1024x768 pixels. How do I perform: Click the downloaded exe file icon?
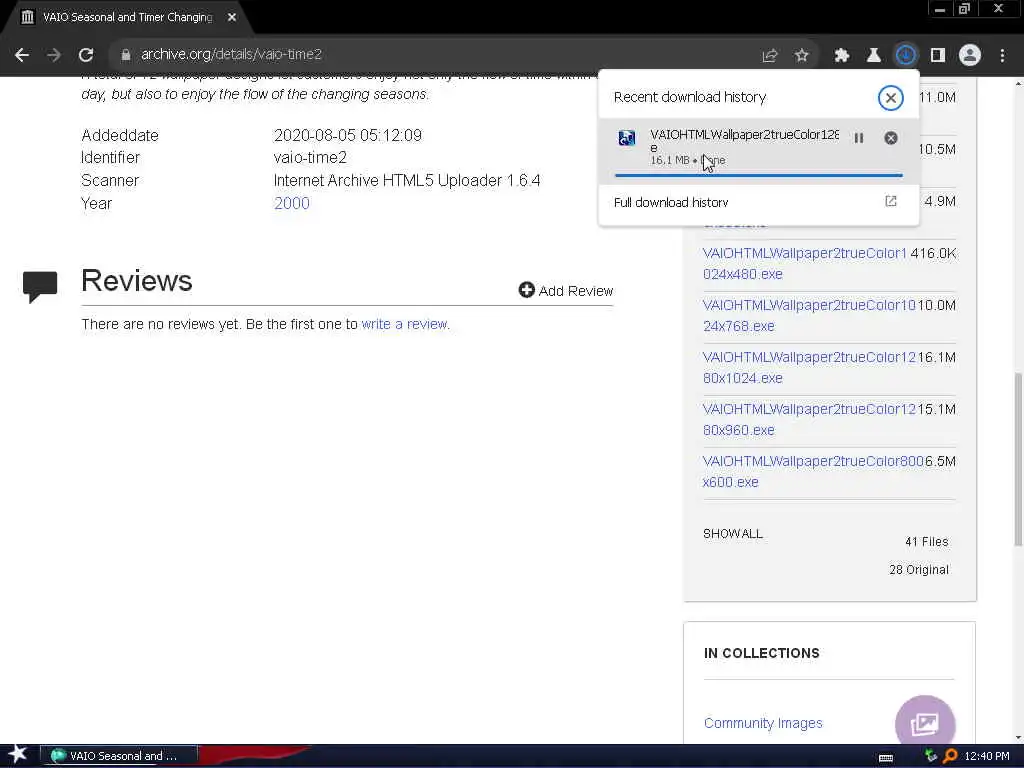coord(627,138)
